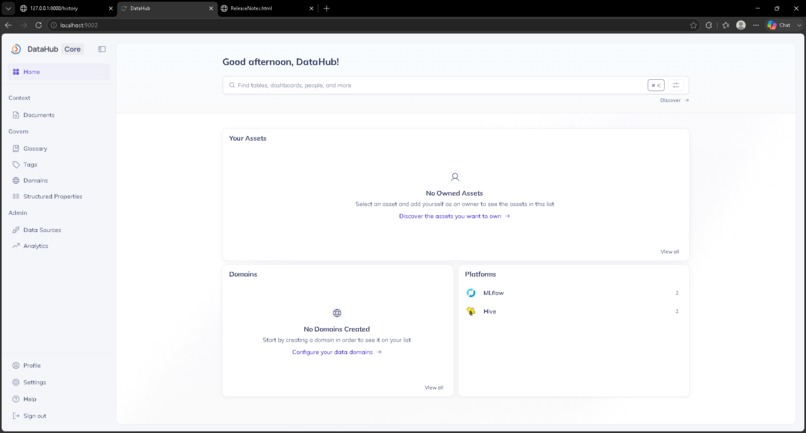Click the browser back arrow

(8, 25)
